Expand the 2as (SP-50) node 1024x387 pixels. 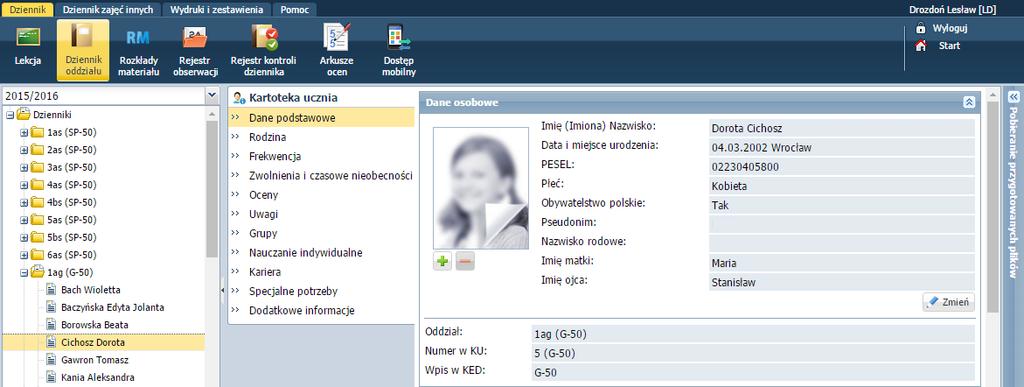click(x=24, y=150)
